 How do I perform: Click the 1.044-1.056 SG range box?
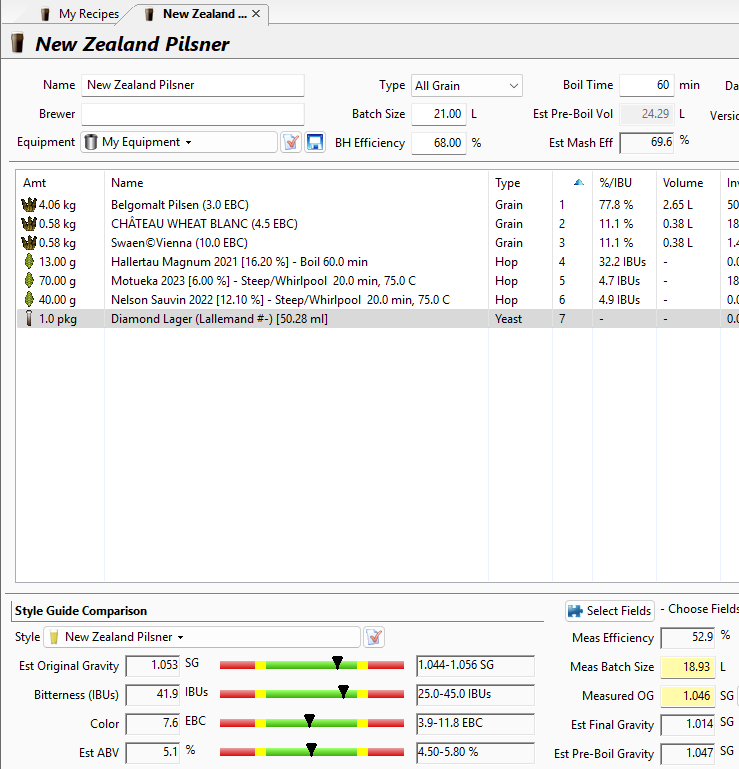(x=475, y=666)
